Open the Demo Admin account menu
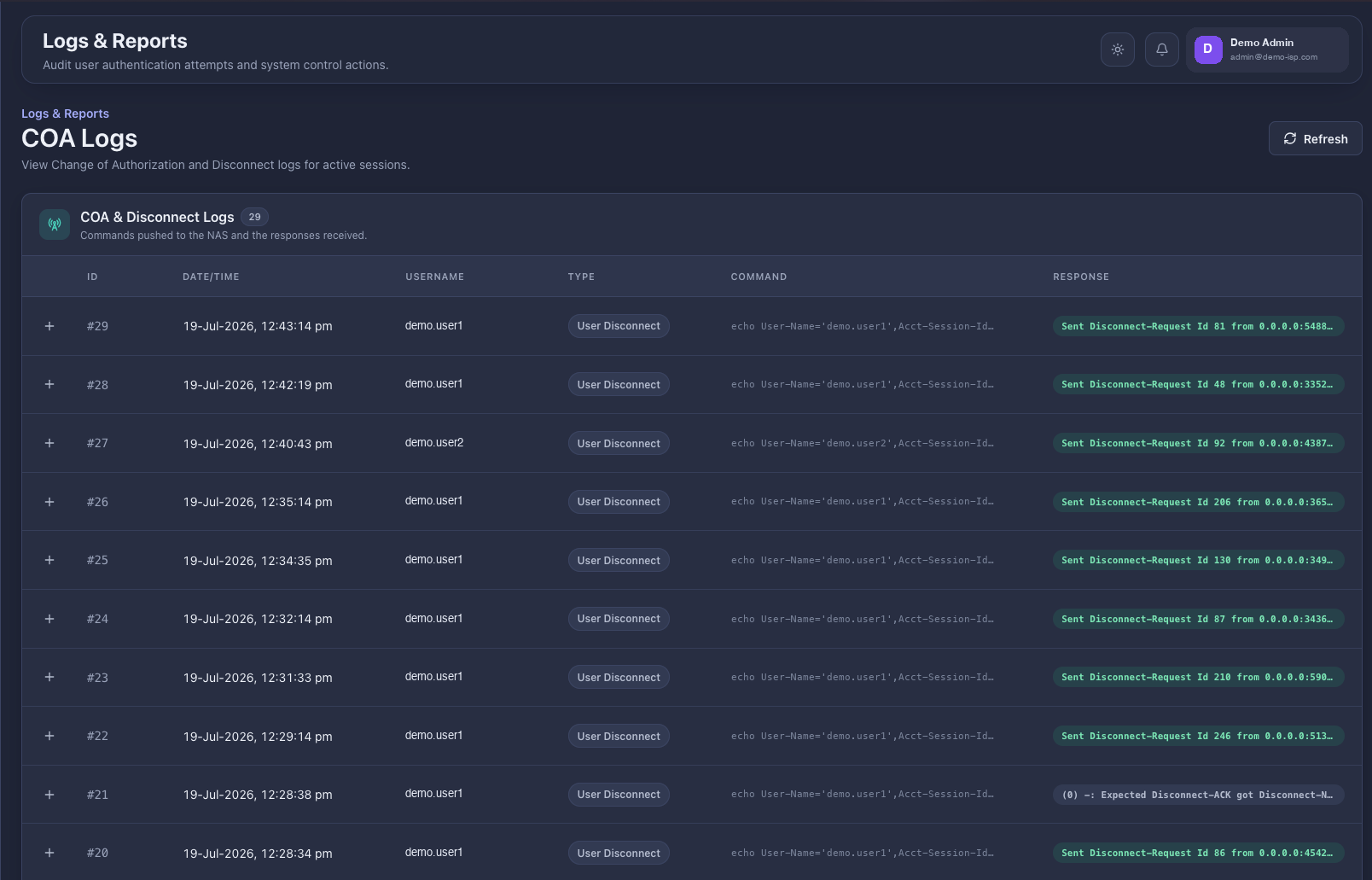 tap(1267, 50)
